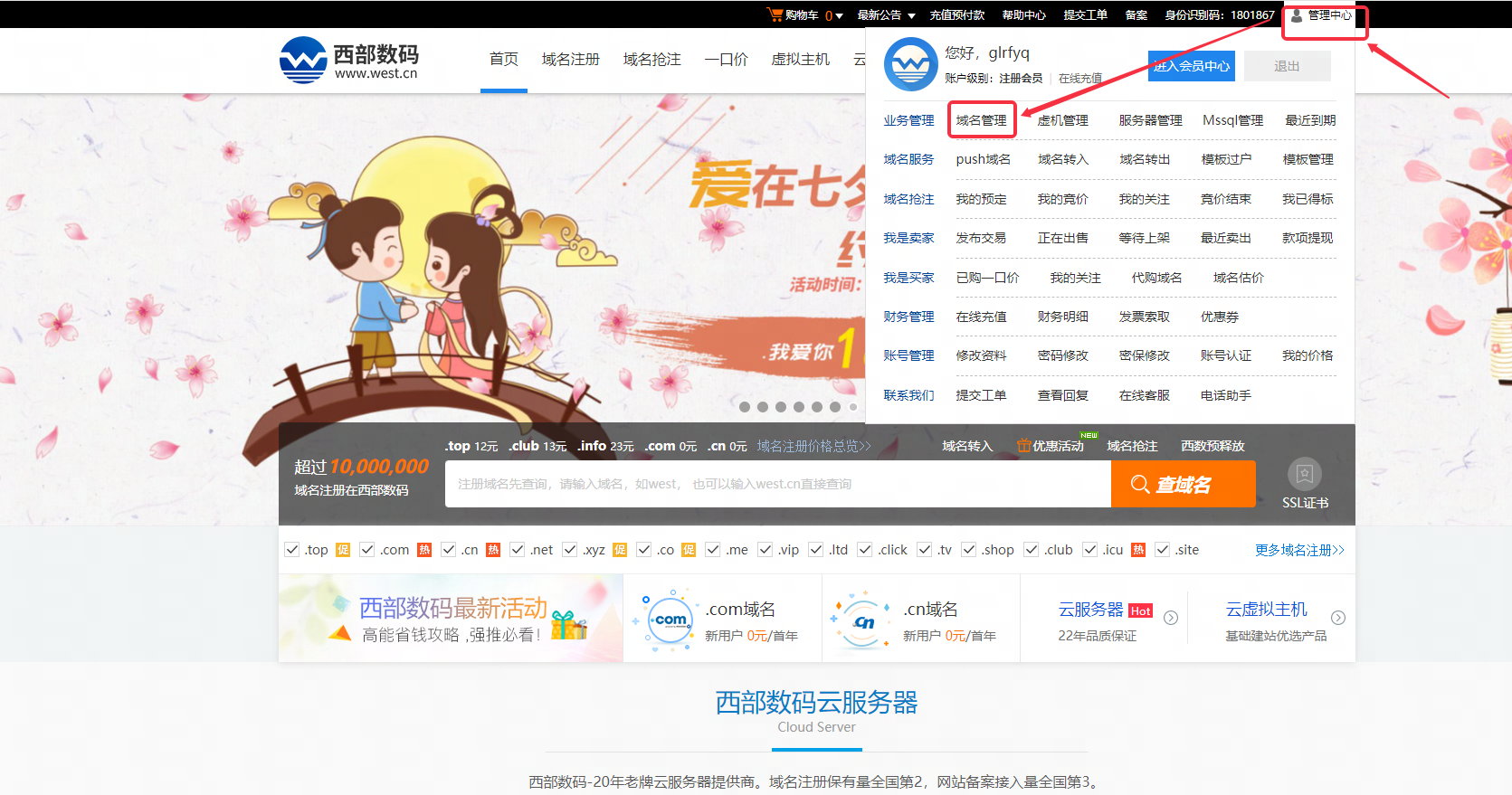The width and height of the screenshot is (1512, 795).
Task: Select the first banner carousel dot
Action: (x=745, y=407)
